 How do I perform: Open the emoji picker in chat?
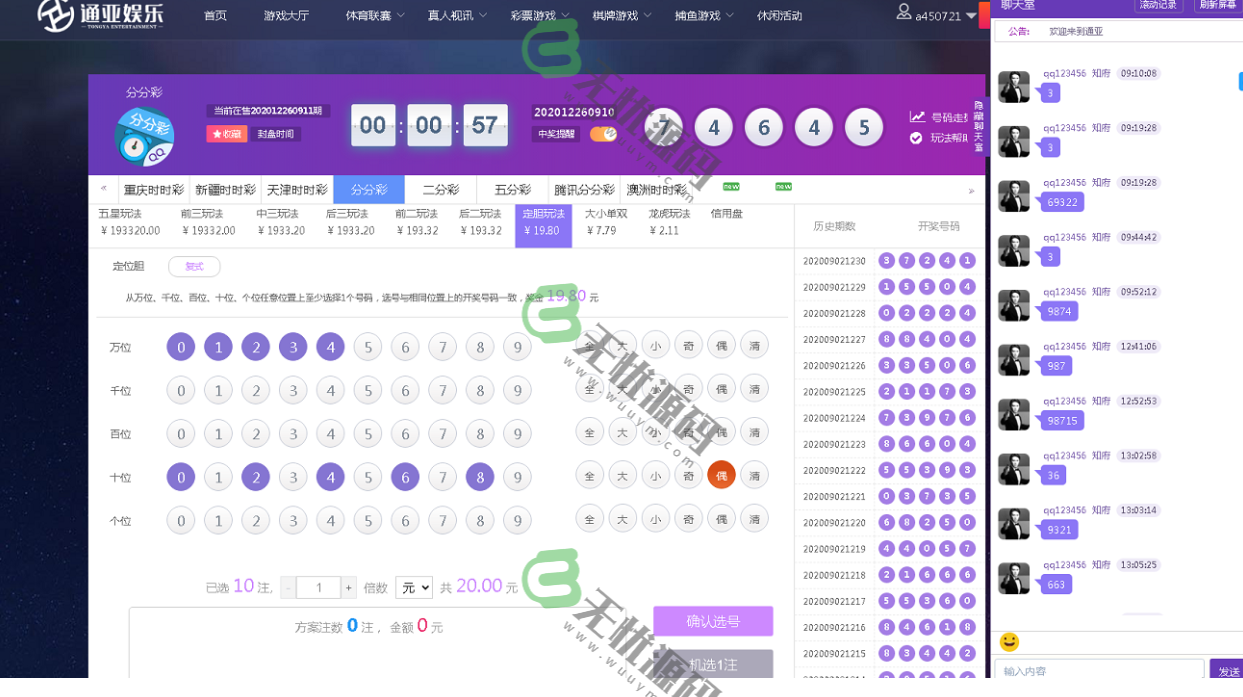pos(1009,642)
